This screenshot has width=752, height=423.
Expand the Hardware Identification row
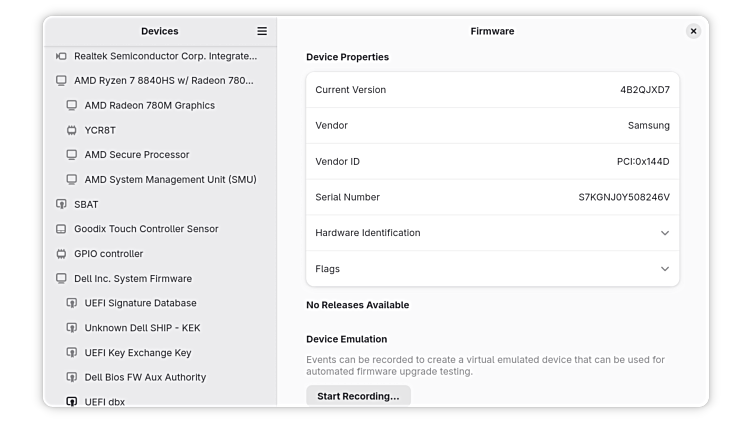(664, 233)
